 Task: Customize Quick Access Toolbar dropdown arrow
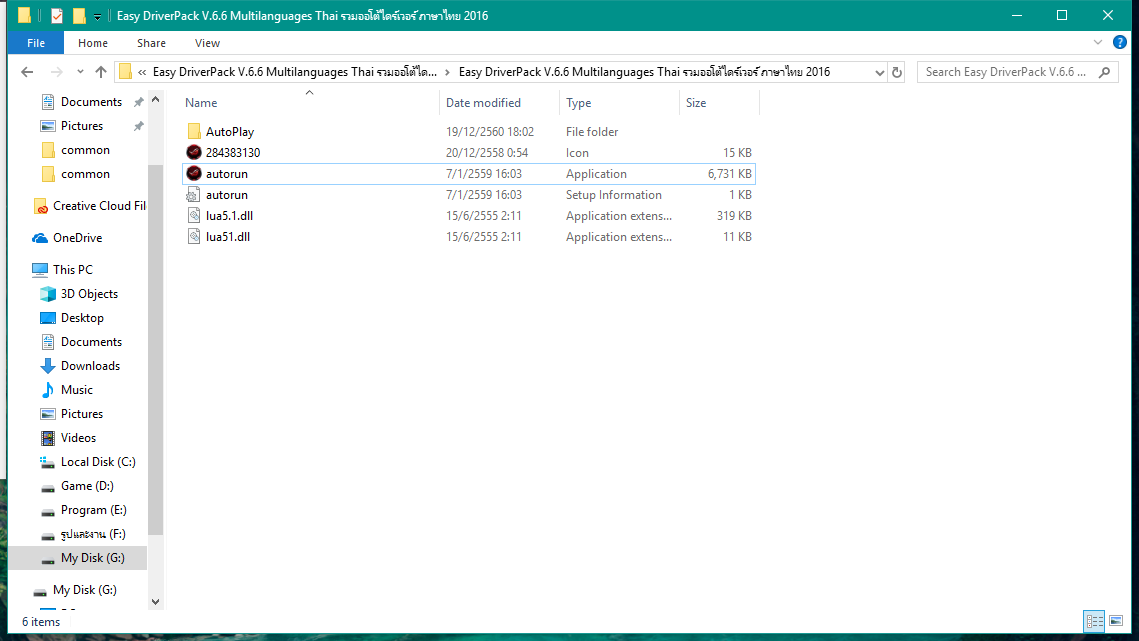click(97, 16)
